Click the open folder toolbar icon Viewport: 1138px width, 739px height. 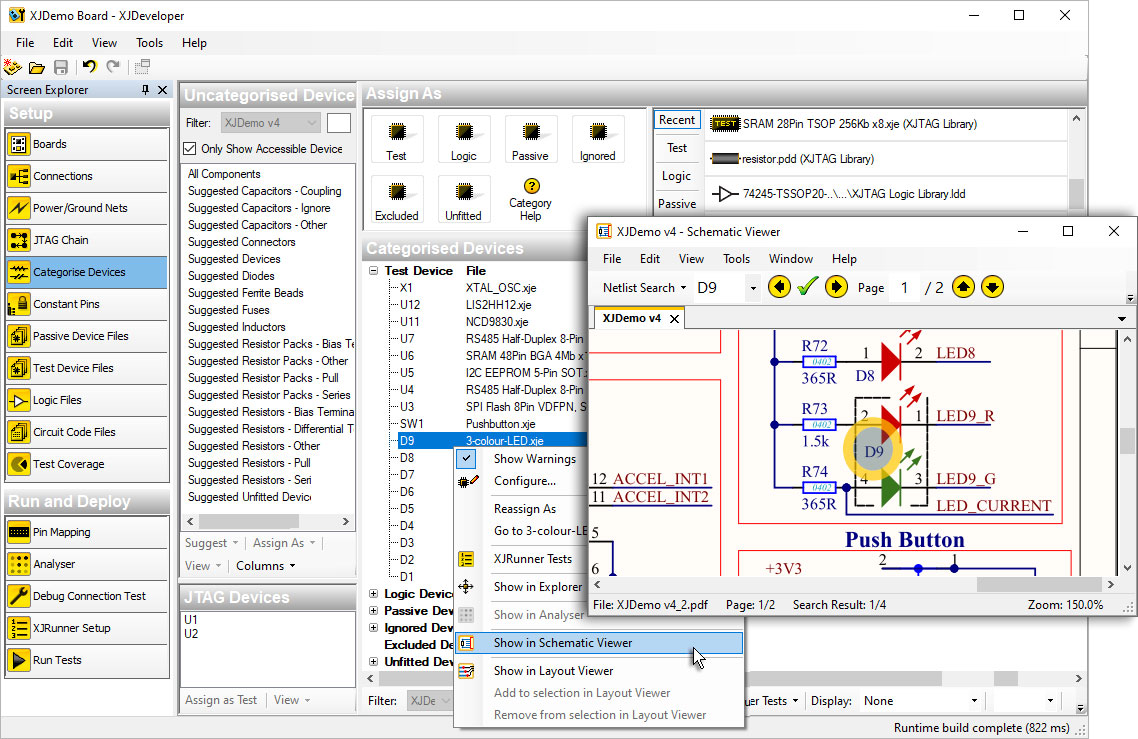pyautogui.click(x=36, y=68)
